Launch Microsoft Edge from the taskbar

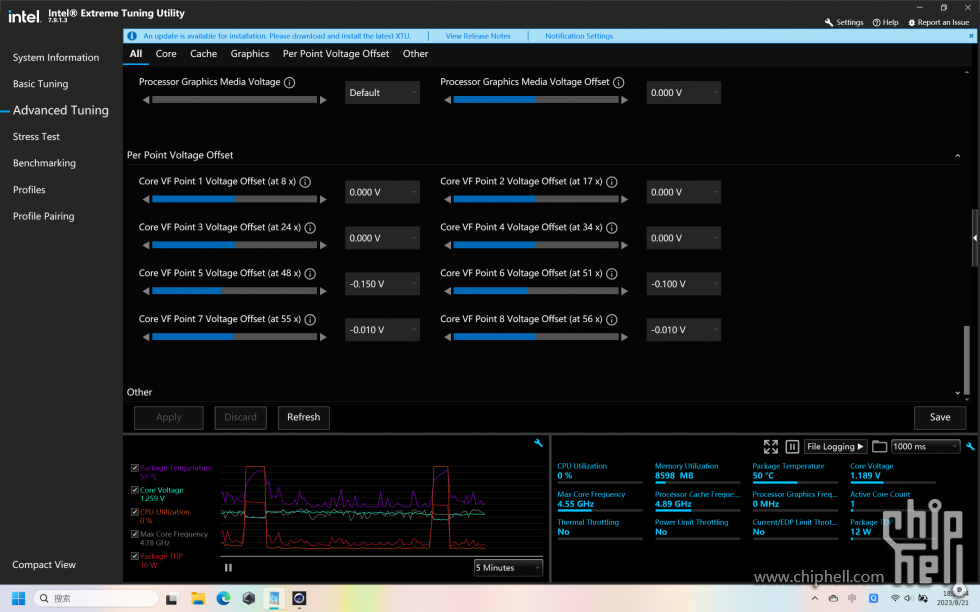click(x=223, y=598)
